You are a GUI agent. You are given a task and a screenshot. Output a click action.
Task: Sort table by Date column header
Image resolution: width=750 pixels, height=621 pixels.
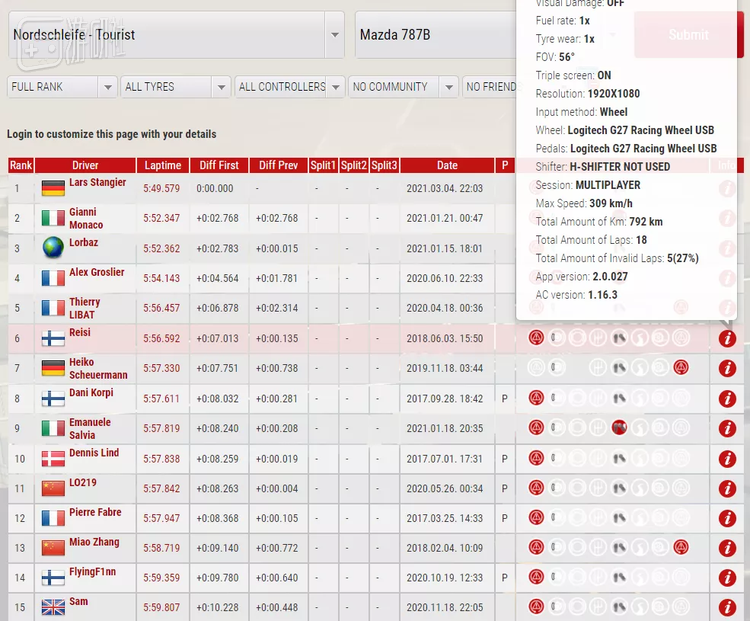click(447, 166)
